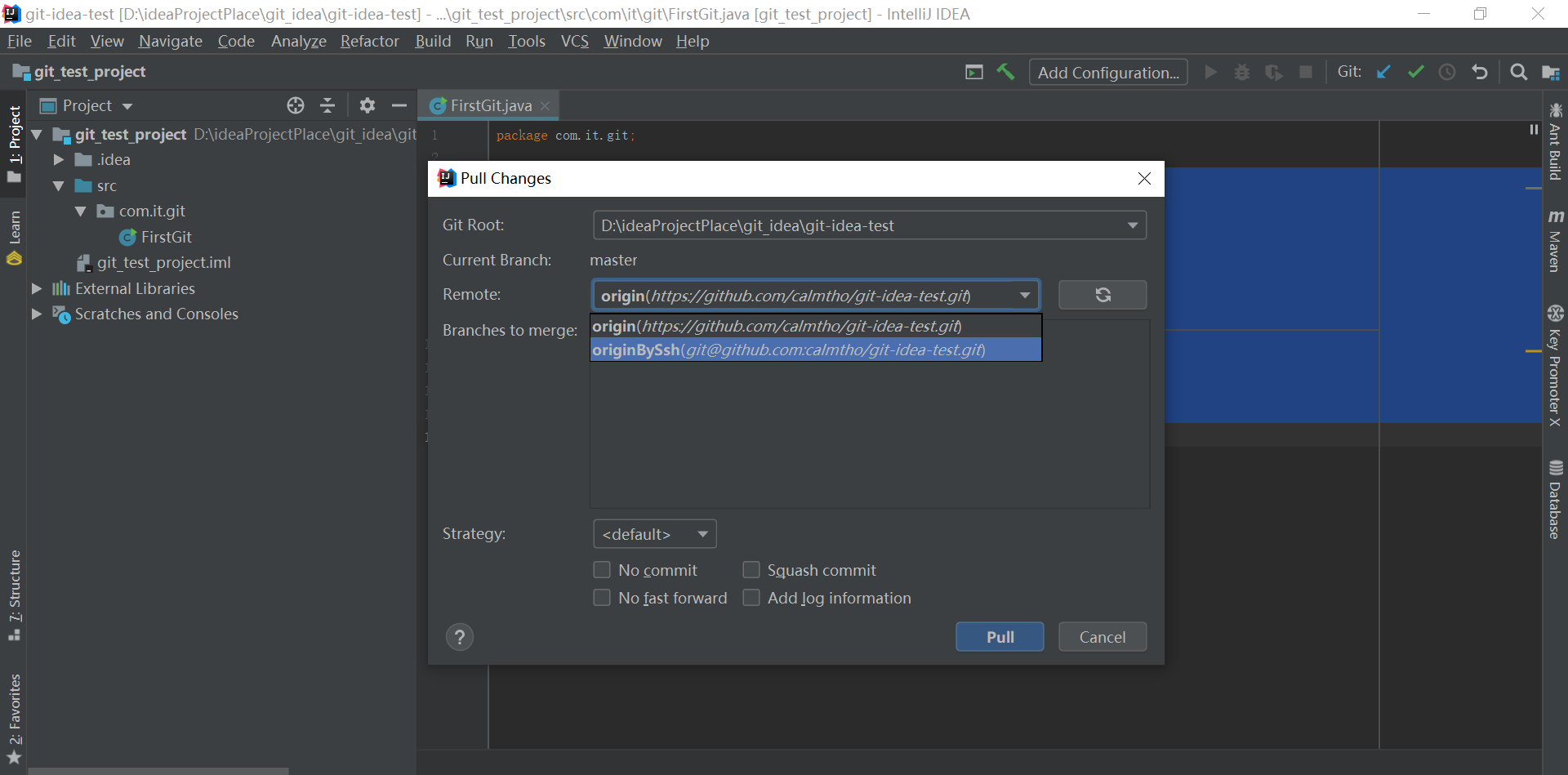Click the Git revert arrow icon

tap(1479, 72)
